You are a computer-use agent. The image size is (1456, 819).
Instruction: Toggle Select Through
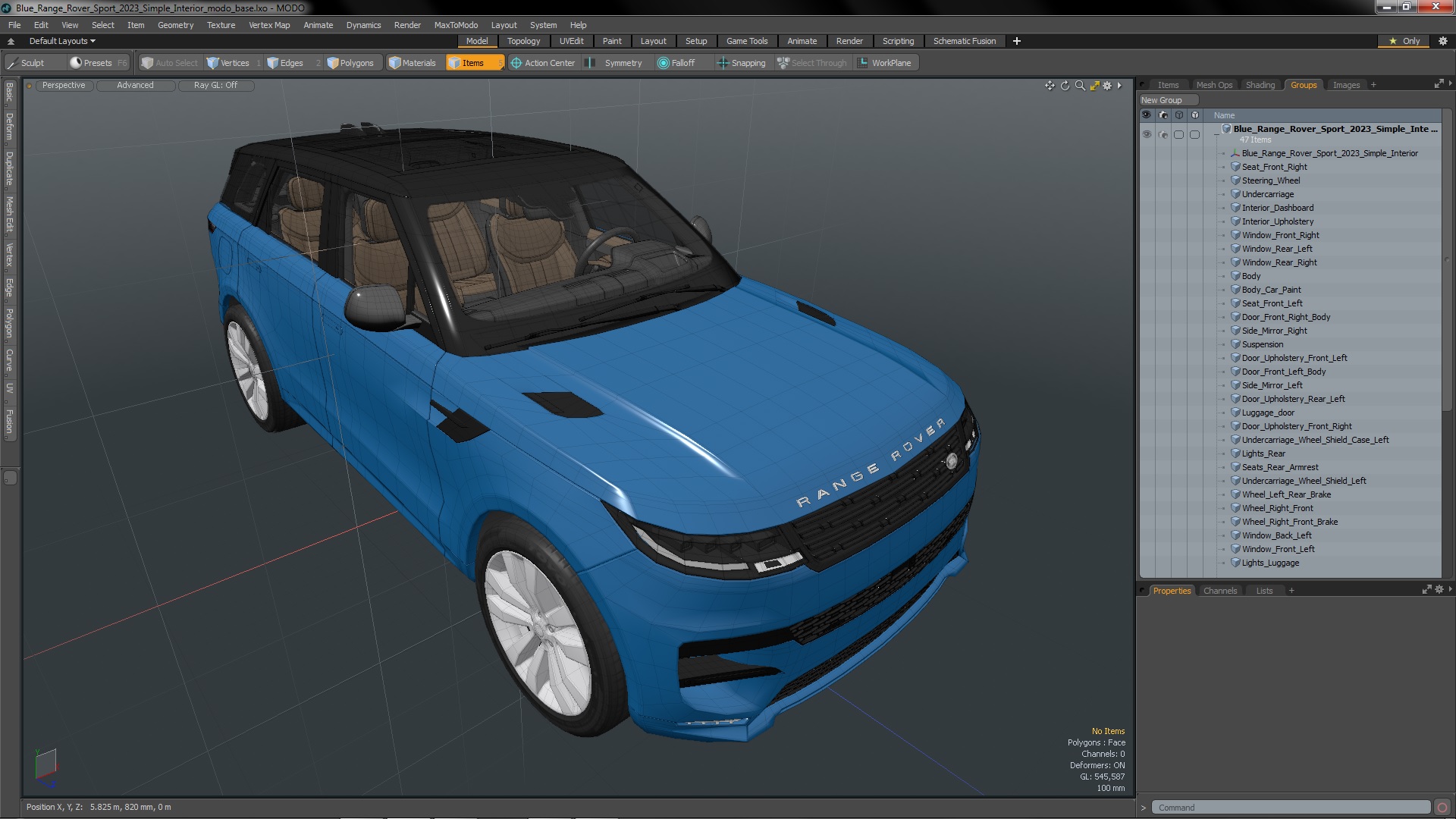[811, 63]
